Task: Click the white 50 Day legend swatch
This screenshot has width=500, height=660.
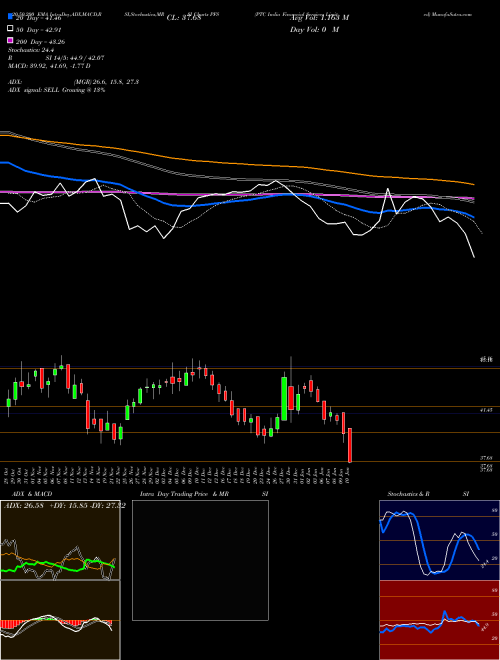Action: coord(10,29)
